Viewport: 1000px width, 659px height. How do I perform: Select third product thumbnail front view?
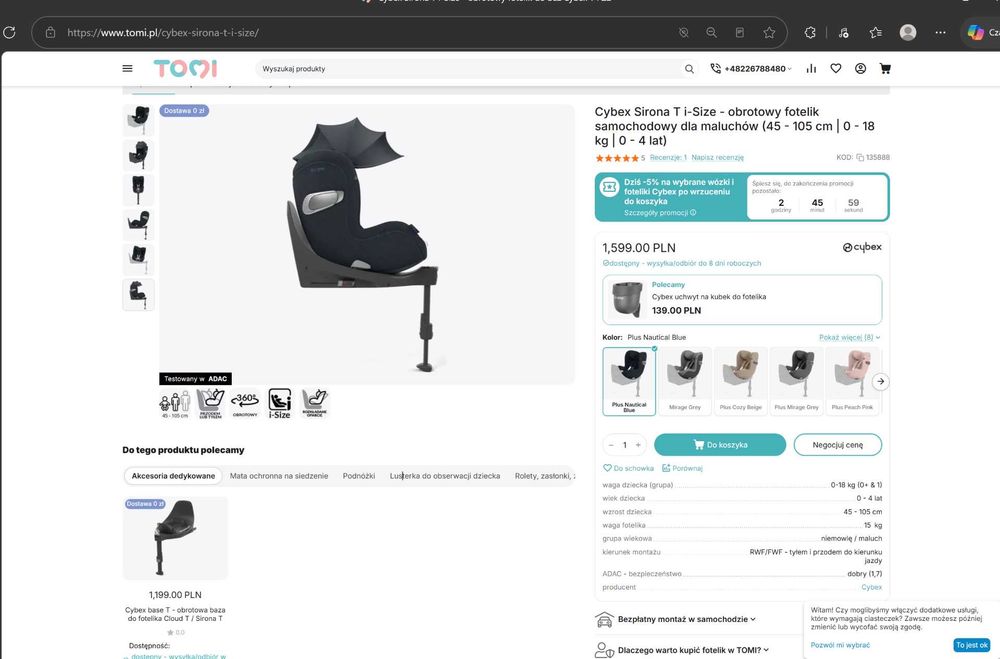point(138,190)
